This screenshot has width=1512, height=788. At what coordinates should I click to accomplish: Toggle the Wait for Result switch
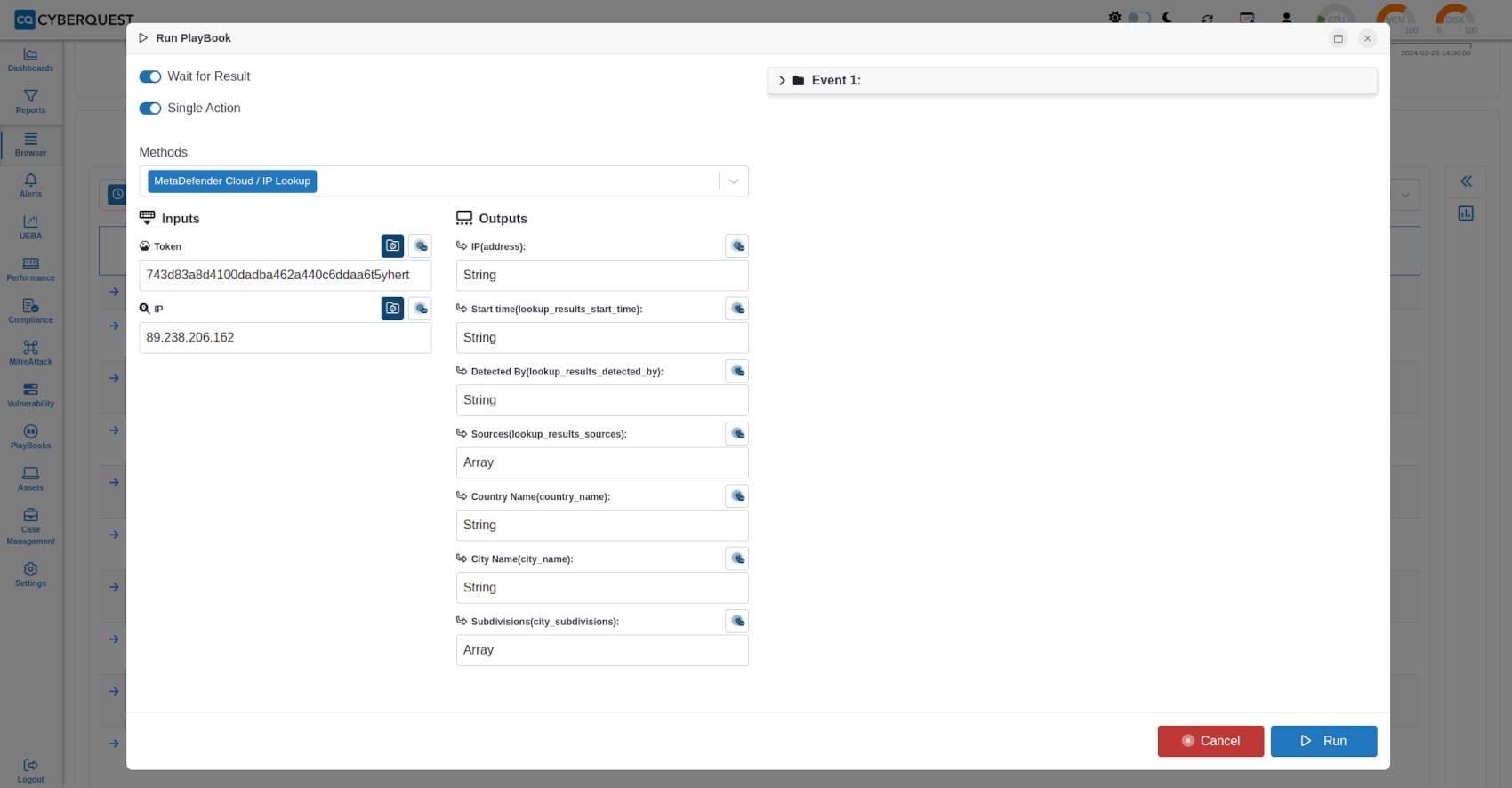150,76
